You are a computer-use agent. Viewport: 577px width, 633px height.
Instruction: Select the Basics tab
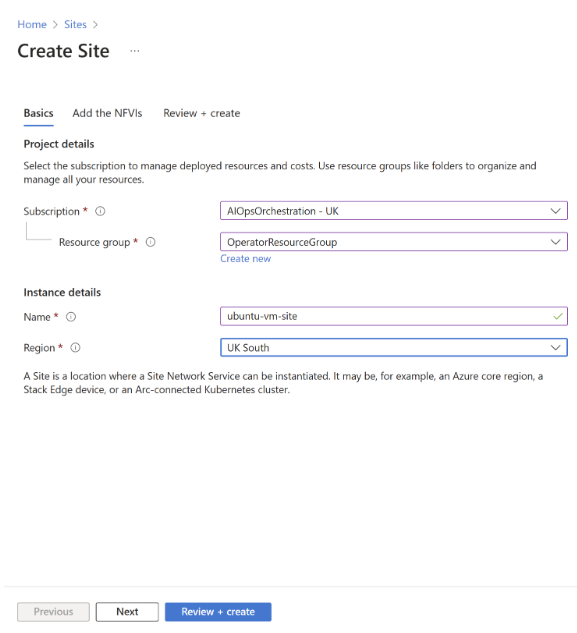click(38, 113)
